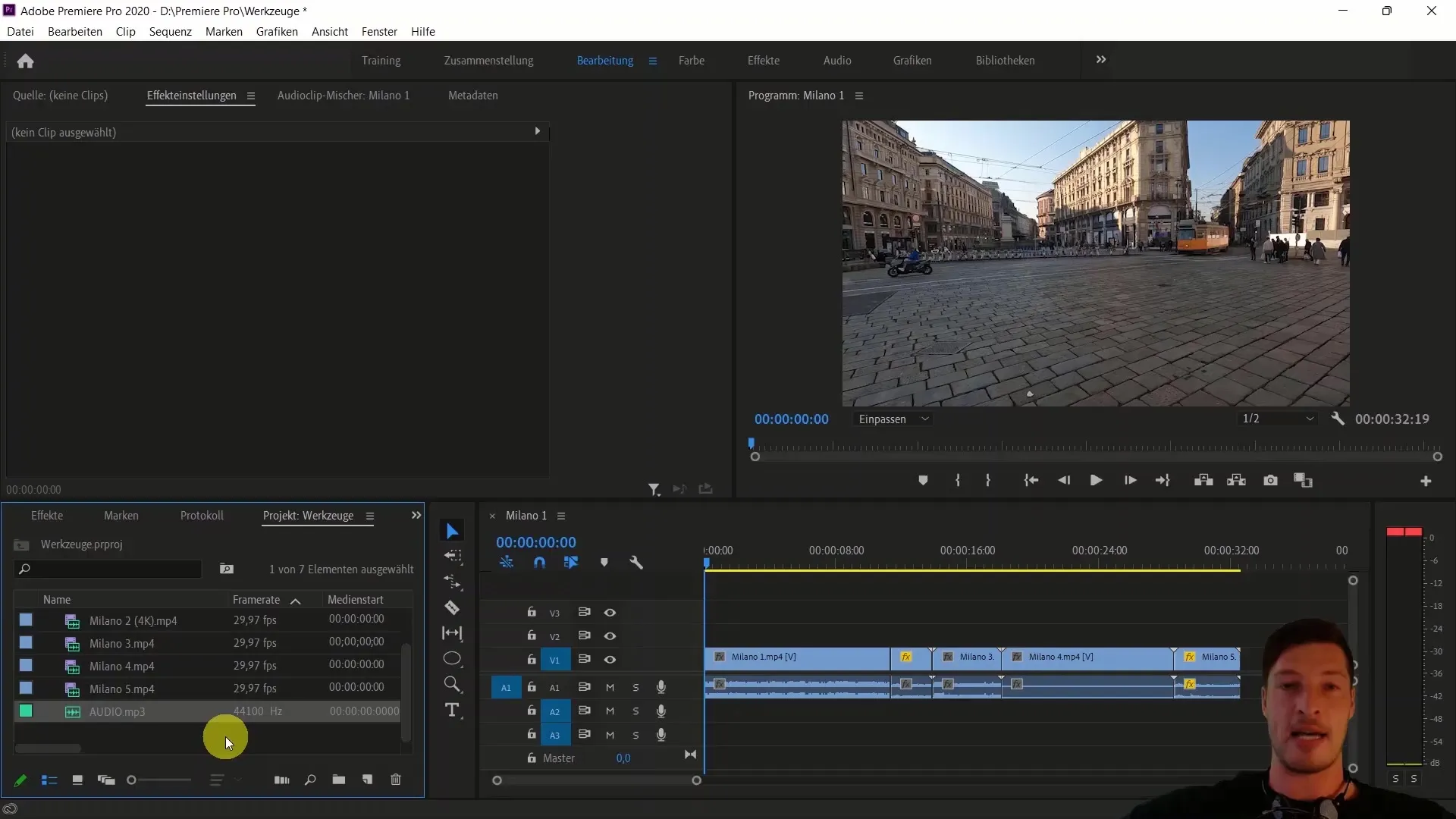The height and width of the screenshot is (819, 1456).
Task: Mute audio track A1
Action: [610, 687]
